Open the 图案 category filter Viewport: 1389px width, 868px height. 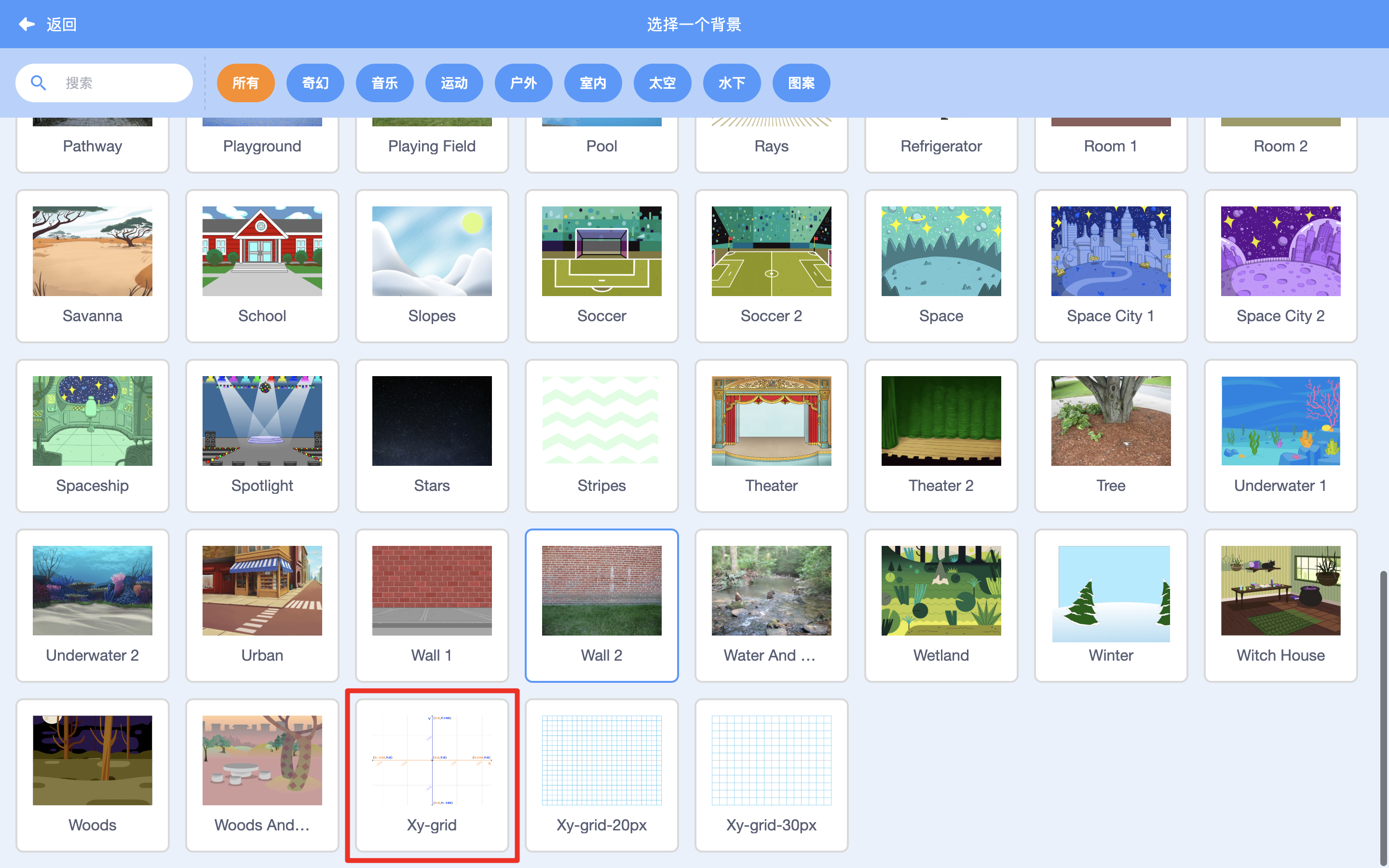(x=801, y=83)
